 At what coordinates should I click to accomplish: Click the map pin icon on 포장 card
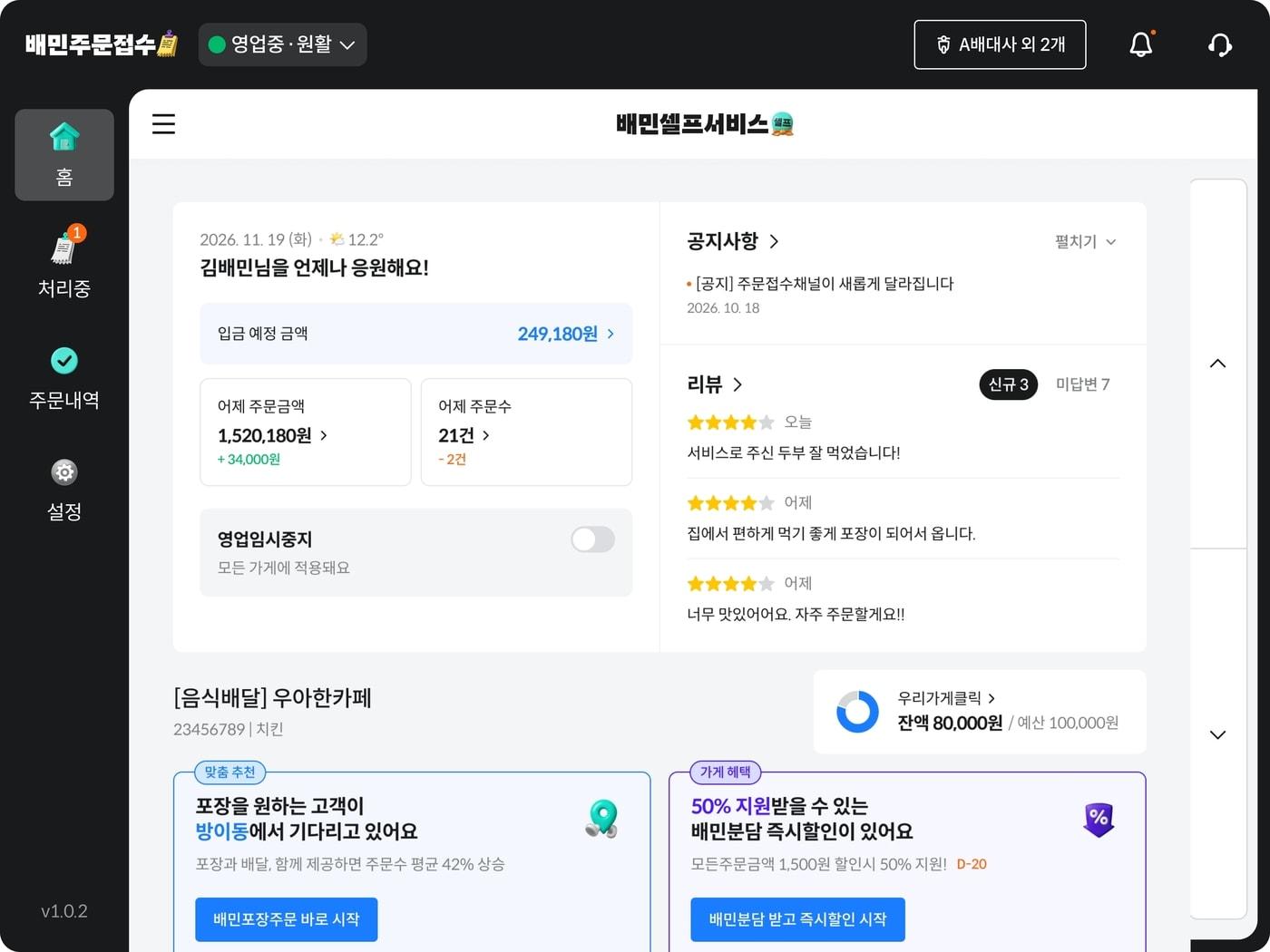click(601, 819)
